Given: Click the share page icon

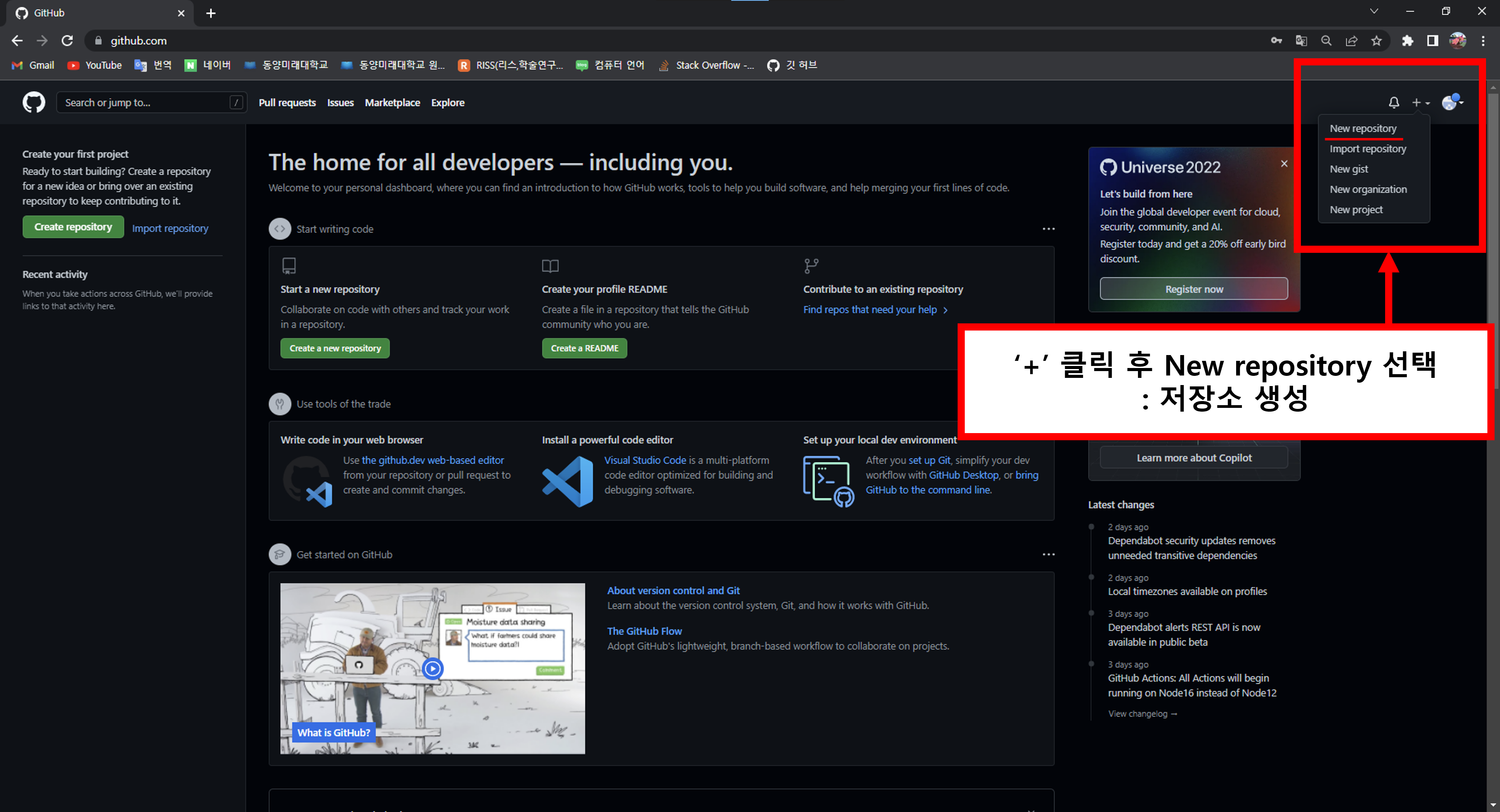Looking at the screenshot, I should click(x=1351, y=40).
